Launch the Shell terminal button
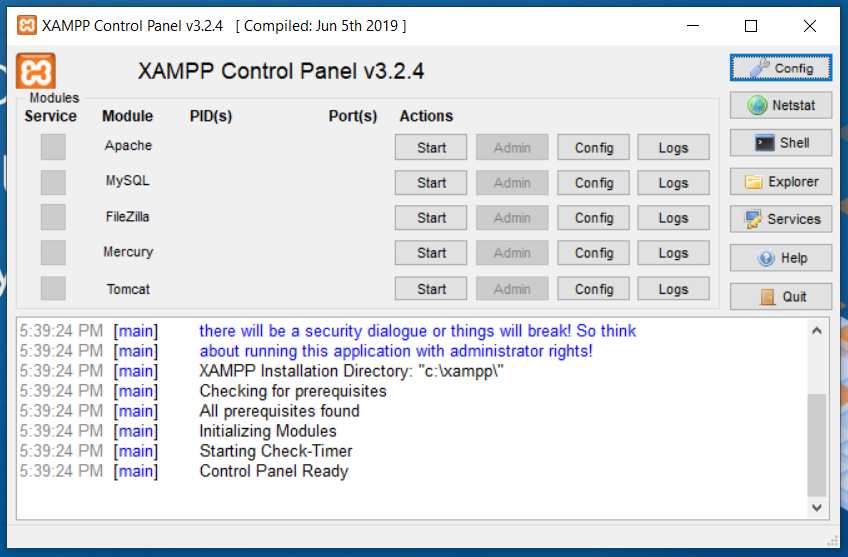 tap(780, 143)
